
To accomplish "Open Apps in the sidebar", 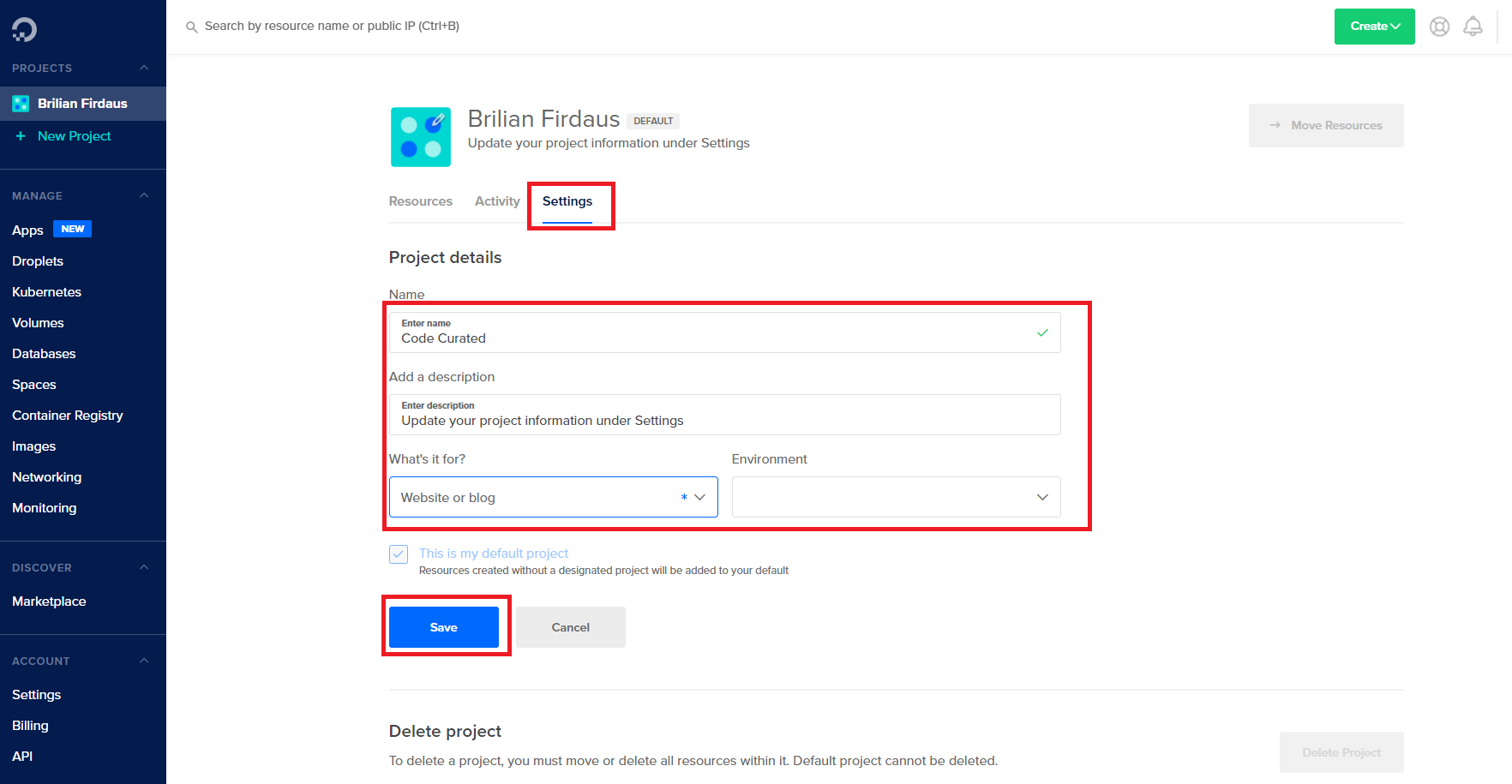I will pyautogui.click(x=27, y=230).
